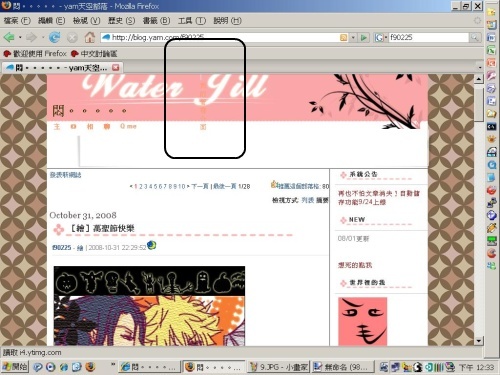Open the 檢視 (V) menu

coord(86,21)
